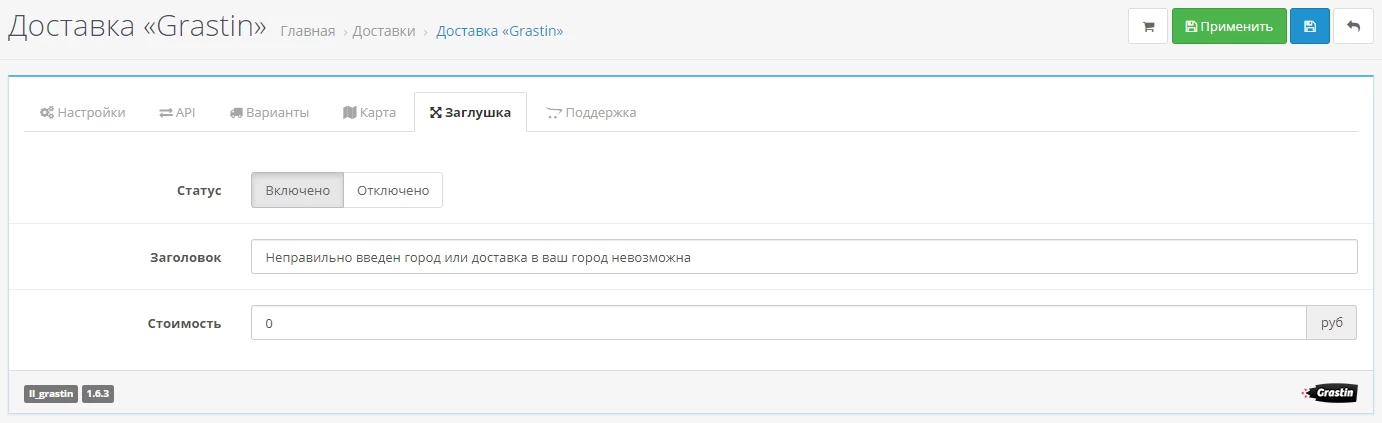Click the cart icon on Поддержка tab
Viewport: 1382px width, 423px height.
pyautogui.click(x=554, y=113)
